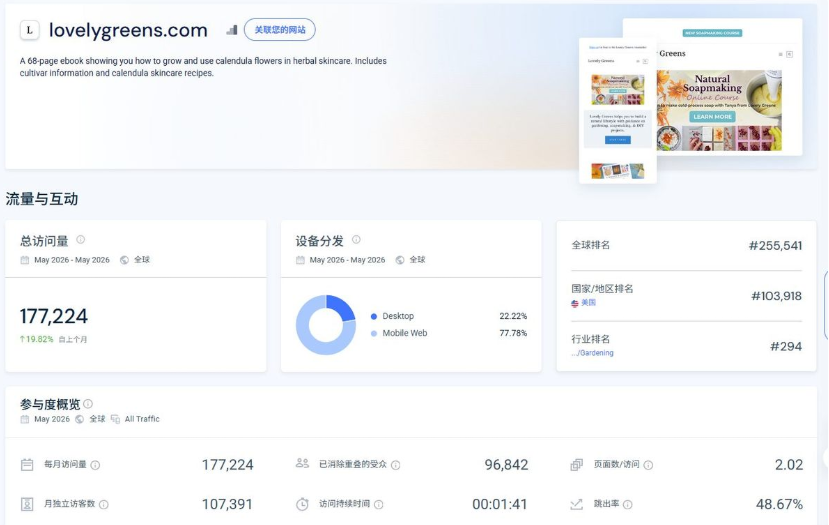This screenshot has height=525, width=829.
Task: Click the globe icon in 设备分发 card
Action: pos(400,260)
